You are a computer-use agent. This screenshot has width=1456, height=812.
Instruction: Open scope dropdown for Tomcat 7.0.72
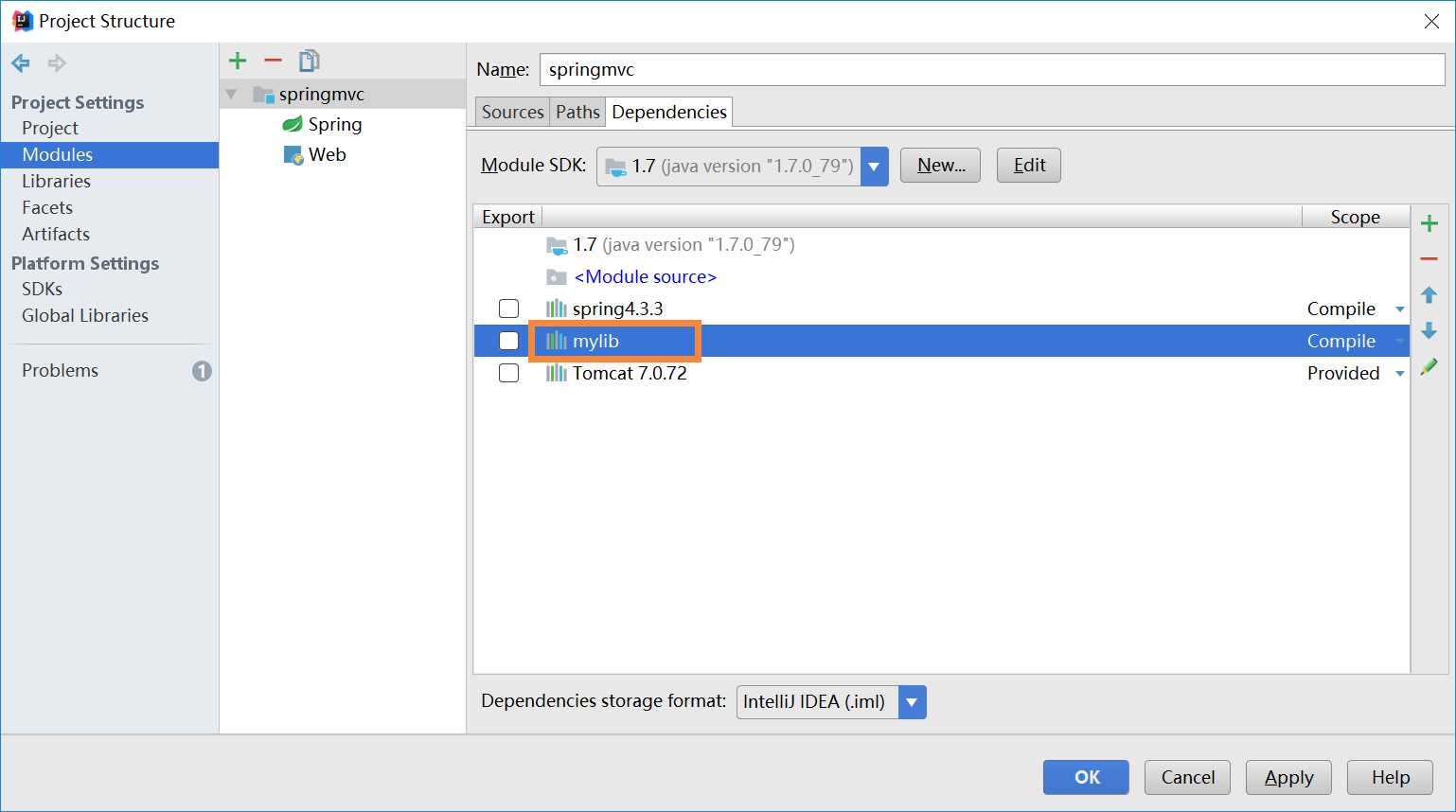tap(1399, 374)
